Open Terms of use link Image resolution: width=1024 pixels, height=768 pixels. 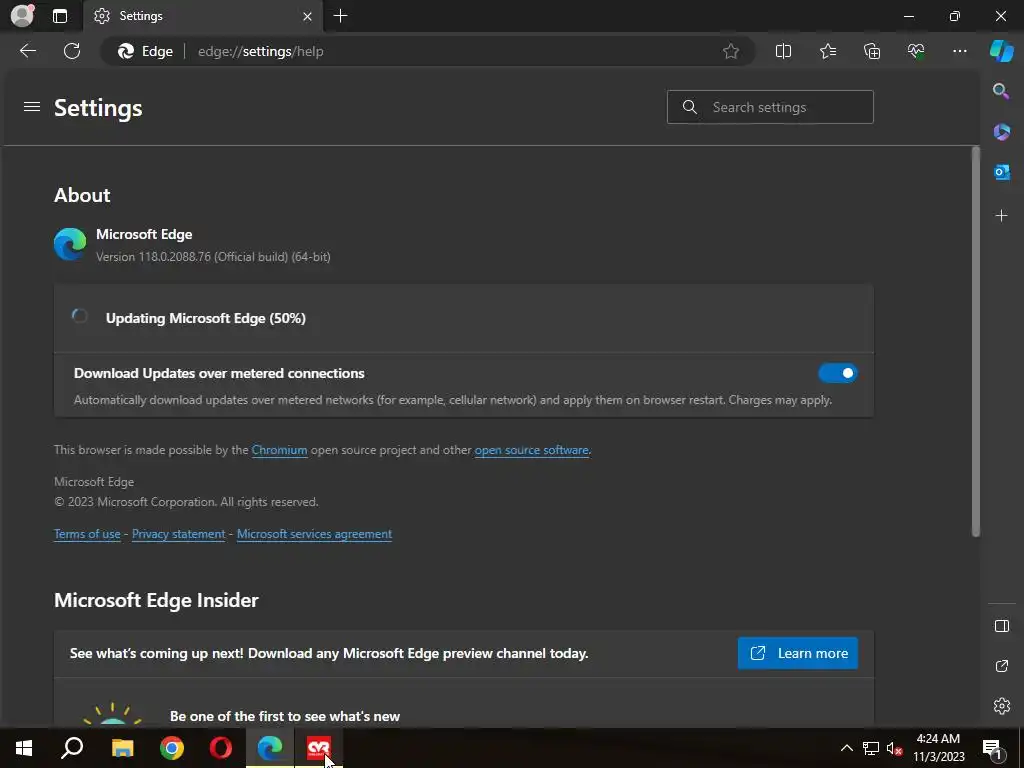pyautogui.click(x=87, y=534)
